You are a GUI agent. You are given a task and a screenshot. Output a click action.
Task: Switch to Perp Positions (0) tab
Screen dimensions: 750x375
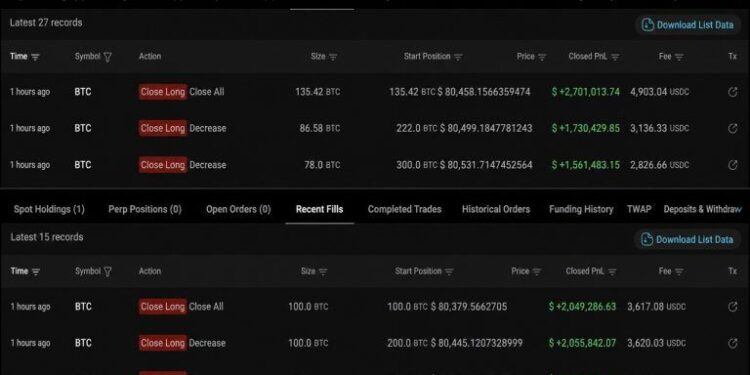145,210
